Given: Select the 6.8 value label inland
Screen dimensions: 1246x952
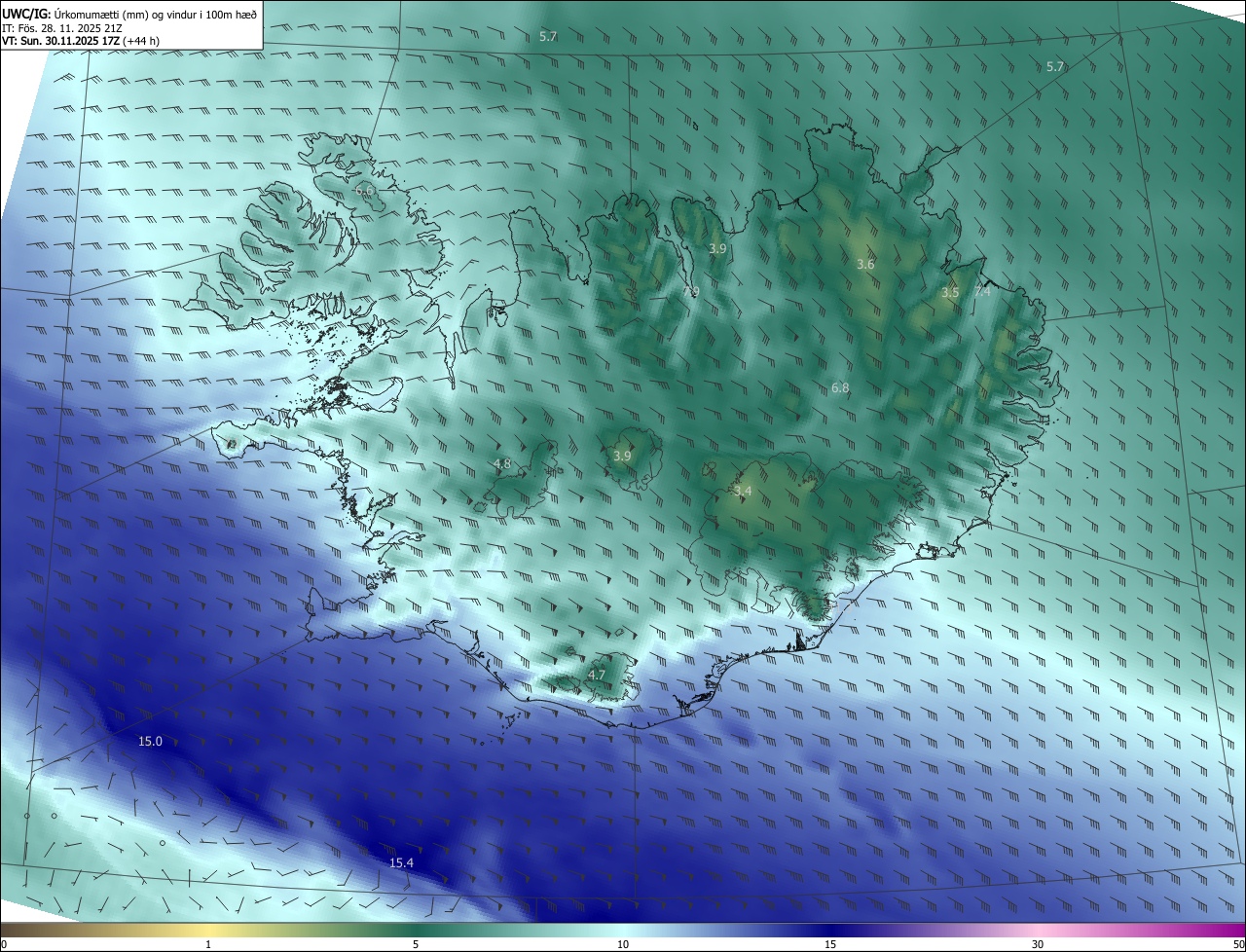Looking at the screenshot, I should tap(840, 387).
